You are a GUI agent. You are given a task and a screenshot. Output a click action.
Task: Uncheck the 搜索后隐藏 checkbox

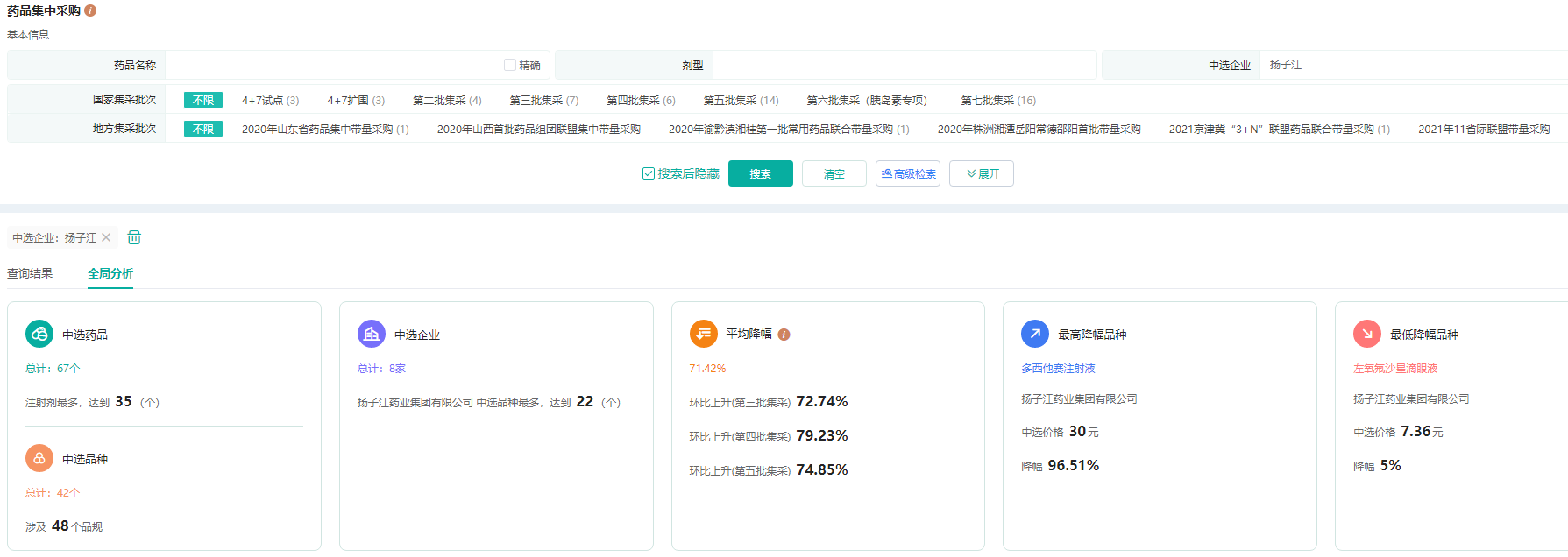click(649, 173)
